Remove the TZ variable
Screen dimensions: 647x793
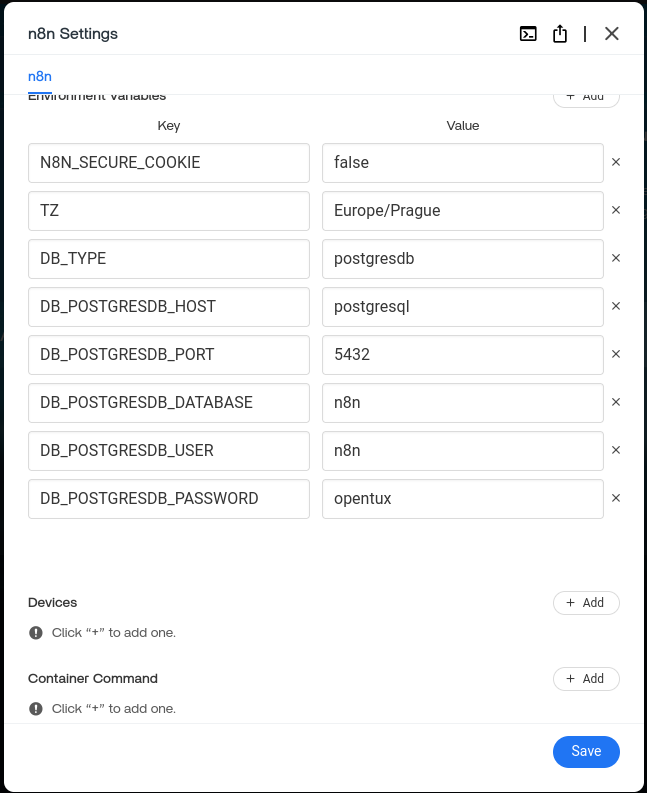(616, 210)
